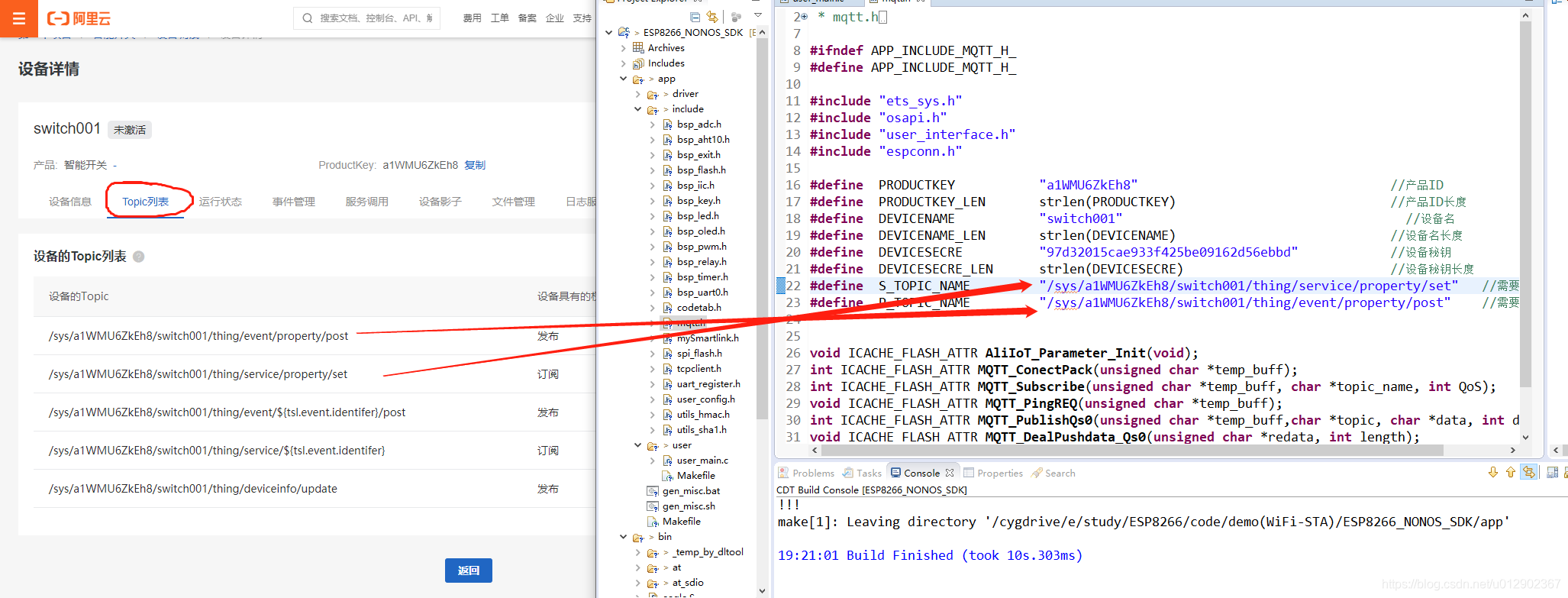The image size is (1568, 598).
Task: Expand the driver folder
Action: coord(637,94)
